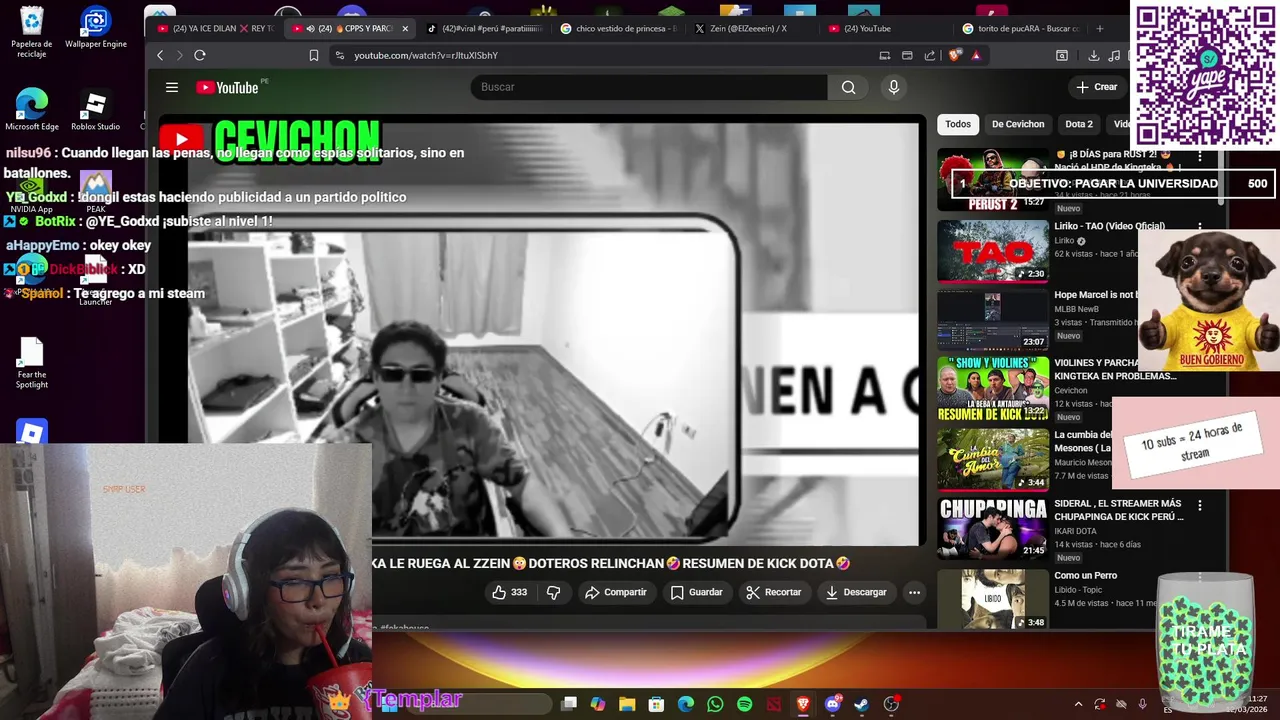Open CHUPAPINGA 21:45 video thumbnail

click(x=992, y=528)
